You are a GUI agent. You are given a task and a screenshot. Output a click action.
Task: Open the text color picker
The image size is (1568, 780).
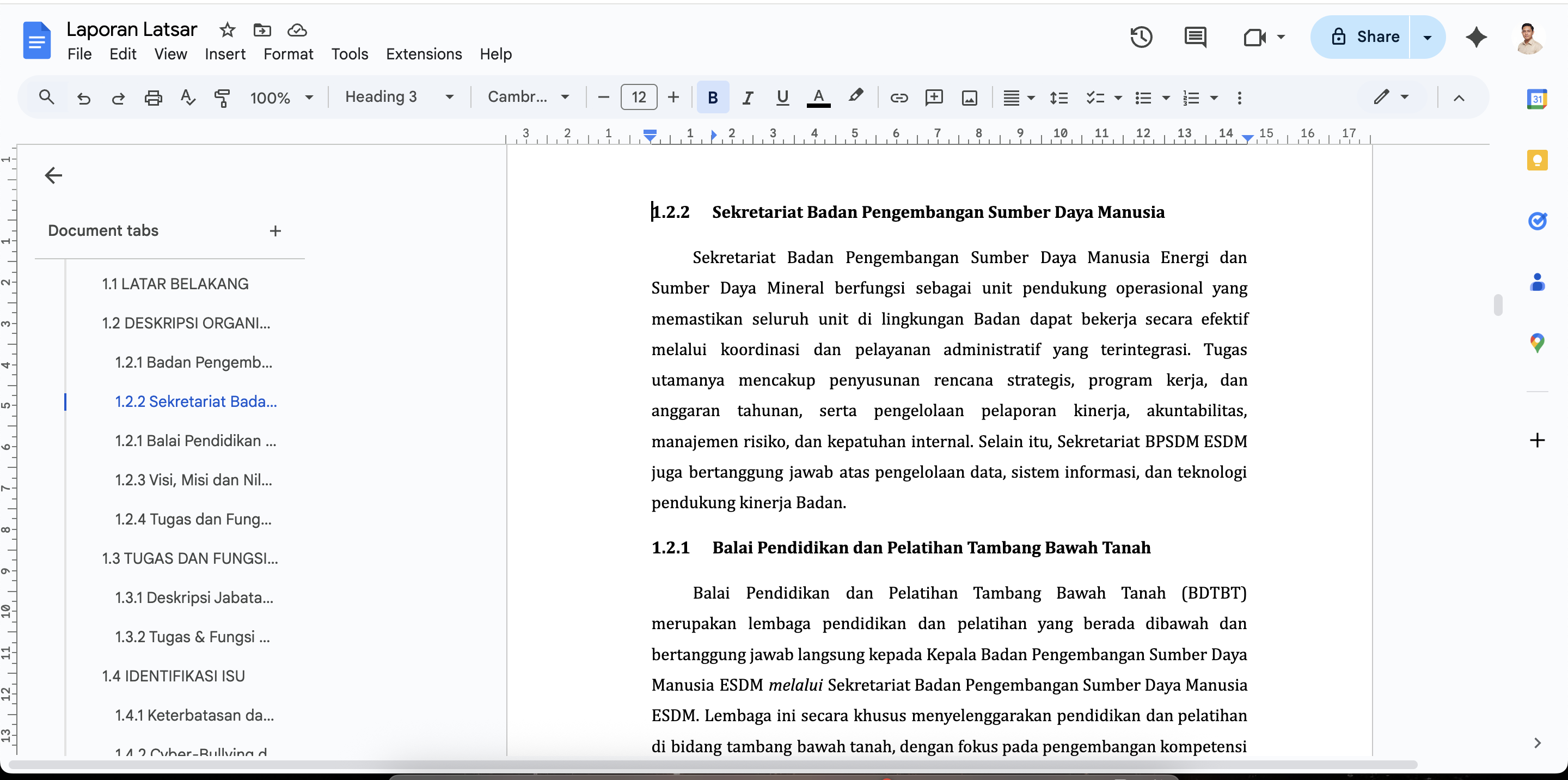(818, 97)
